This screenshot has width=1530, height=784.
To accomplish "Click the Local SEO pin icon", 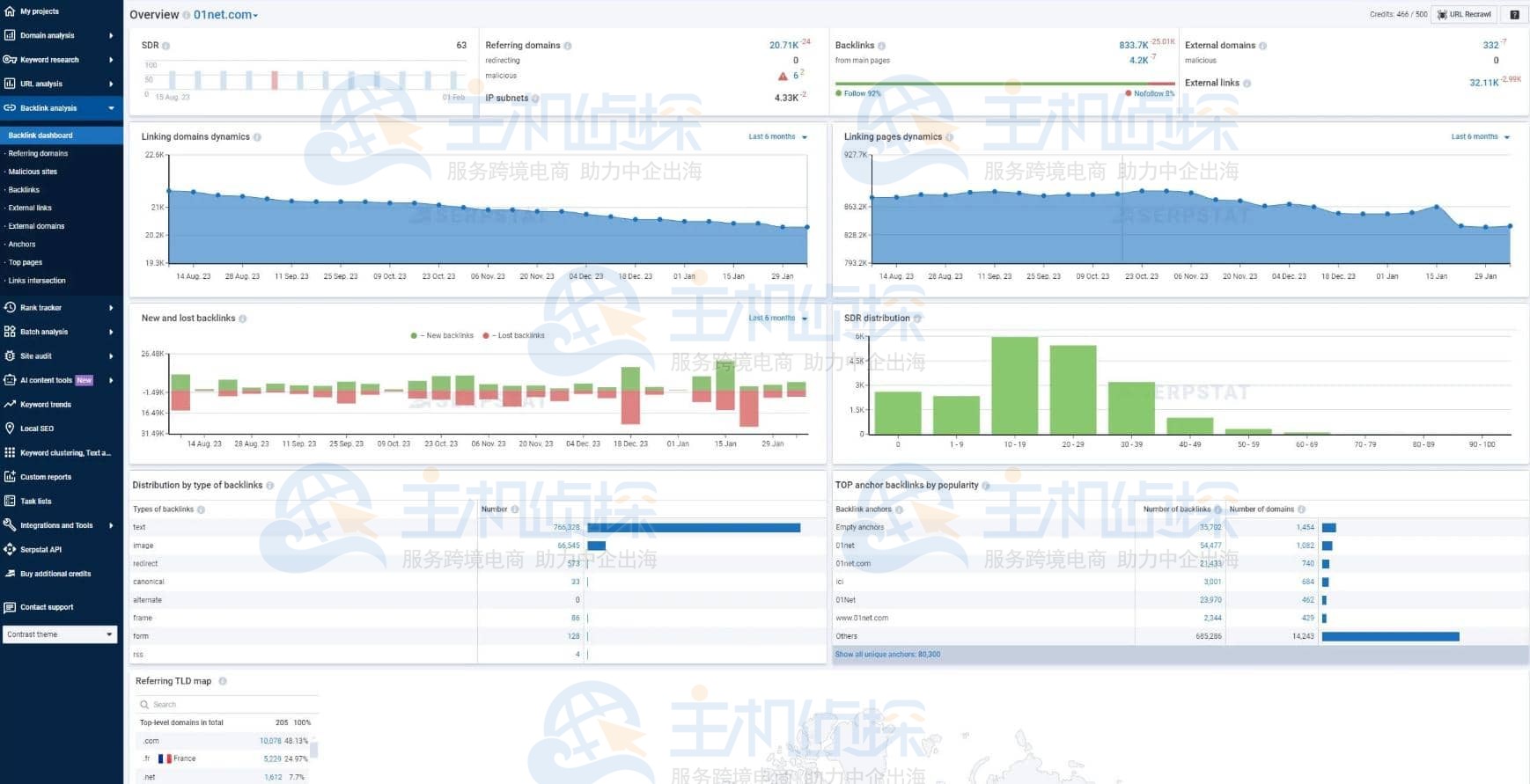I will 10,429.
